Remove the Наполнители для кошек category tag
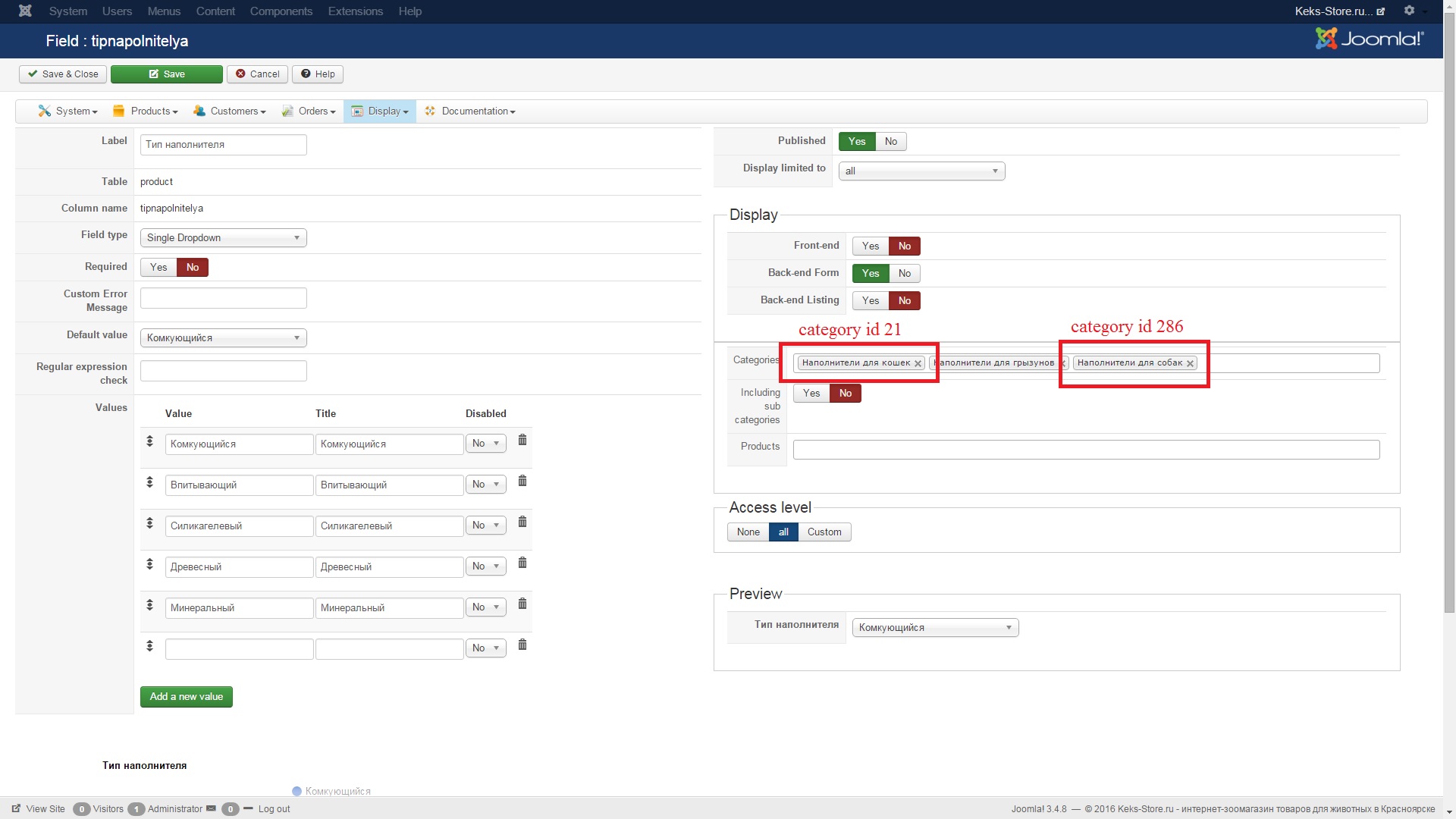This screenshot has height=819, width=1456. (918, 363)
